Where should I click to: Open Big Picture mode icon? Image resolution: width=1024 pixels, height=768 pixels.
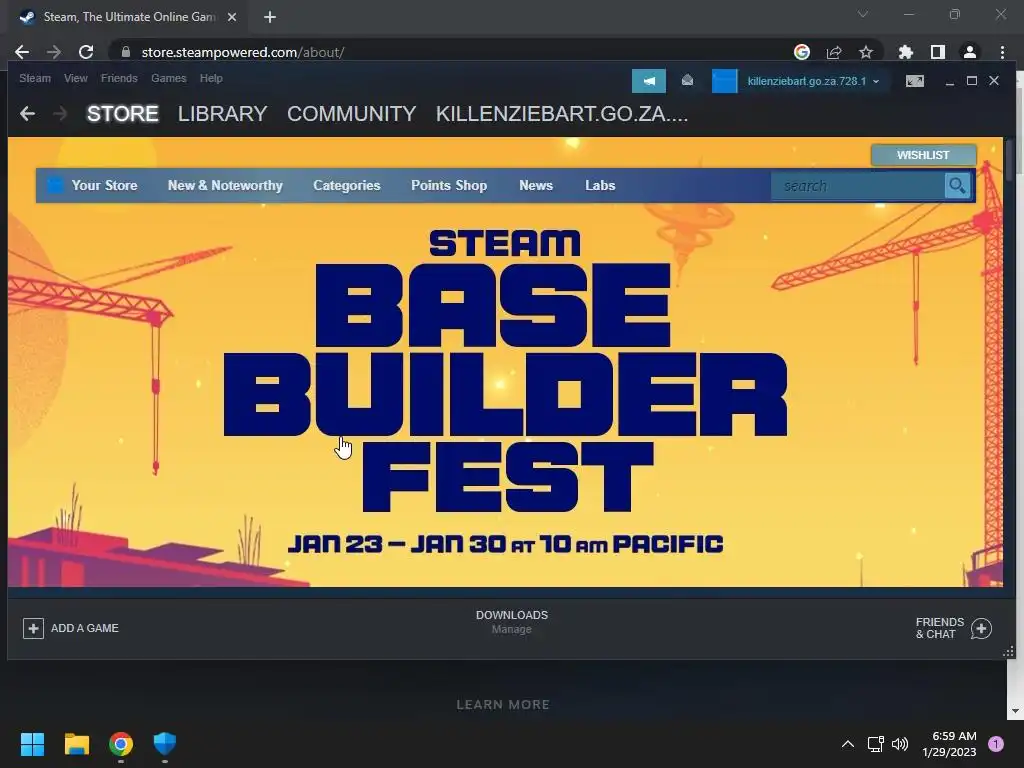tap(914, 81)
